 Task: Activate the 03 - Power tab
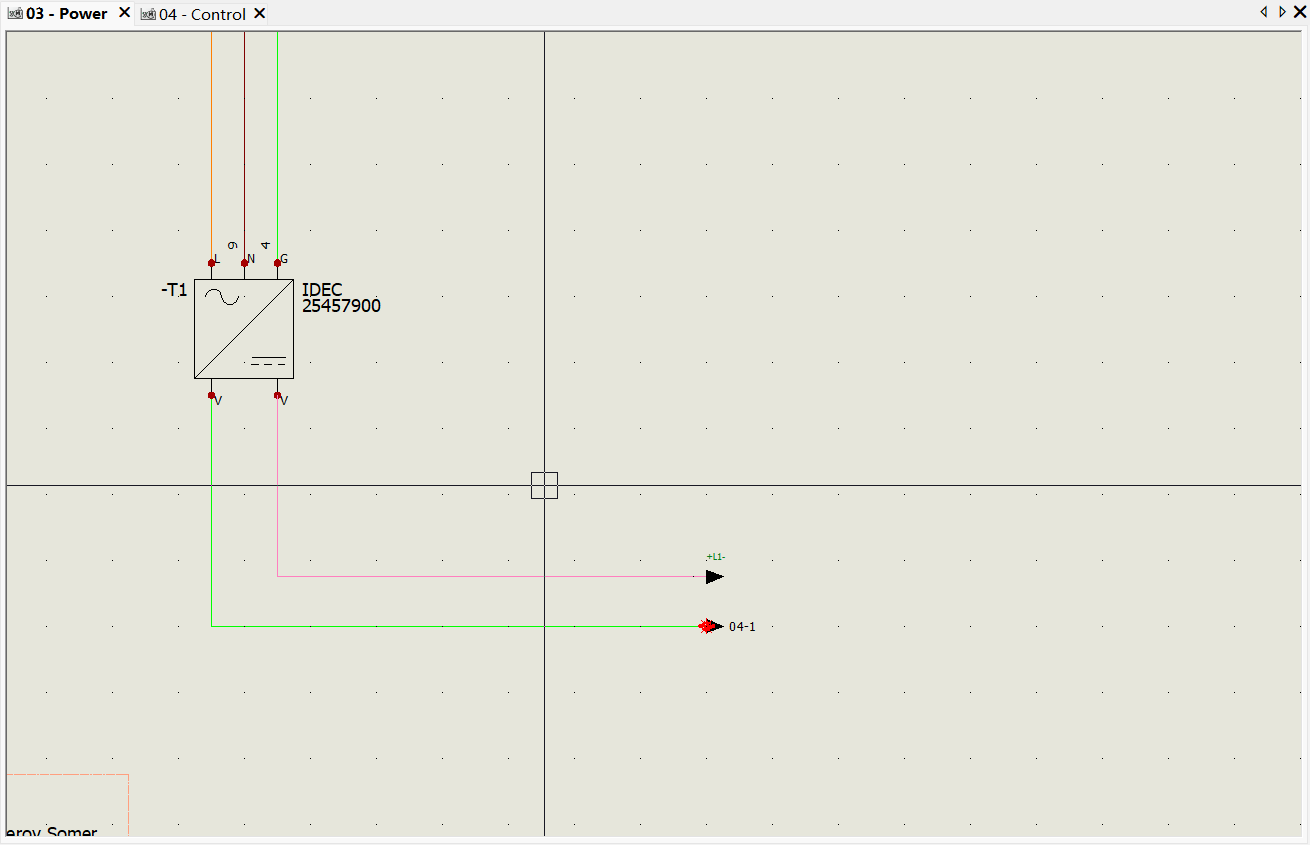click(x=66, y=14)
